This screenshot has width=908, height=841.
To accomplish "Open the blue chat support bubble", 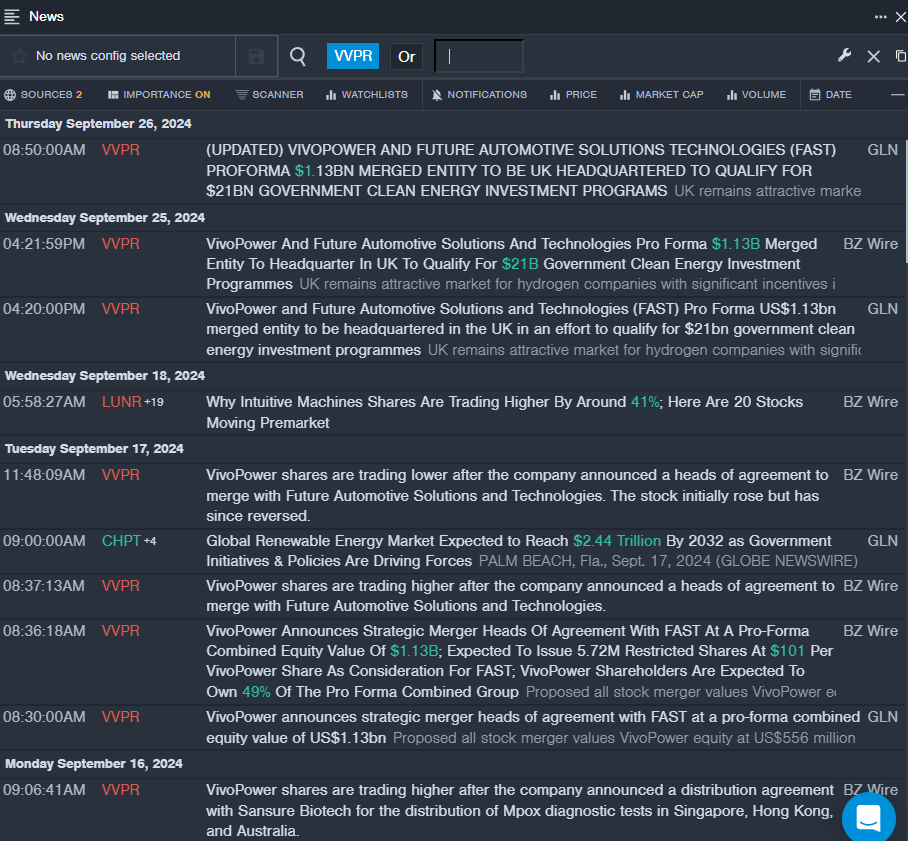I will click(868, 817).
